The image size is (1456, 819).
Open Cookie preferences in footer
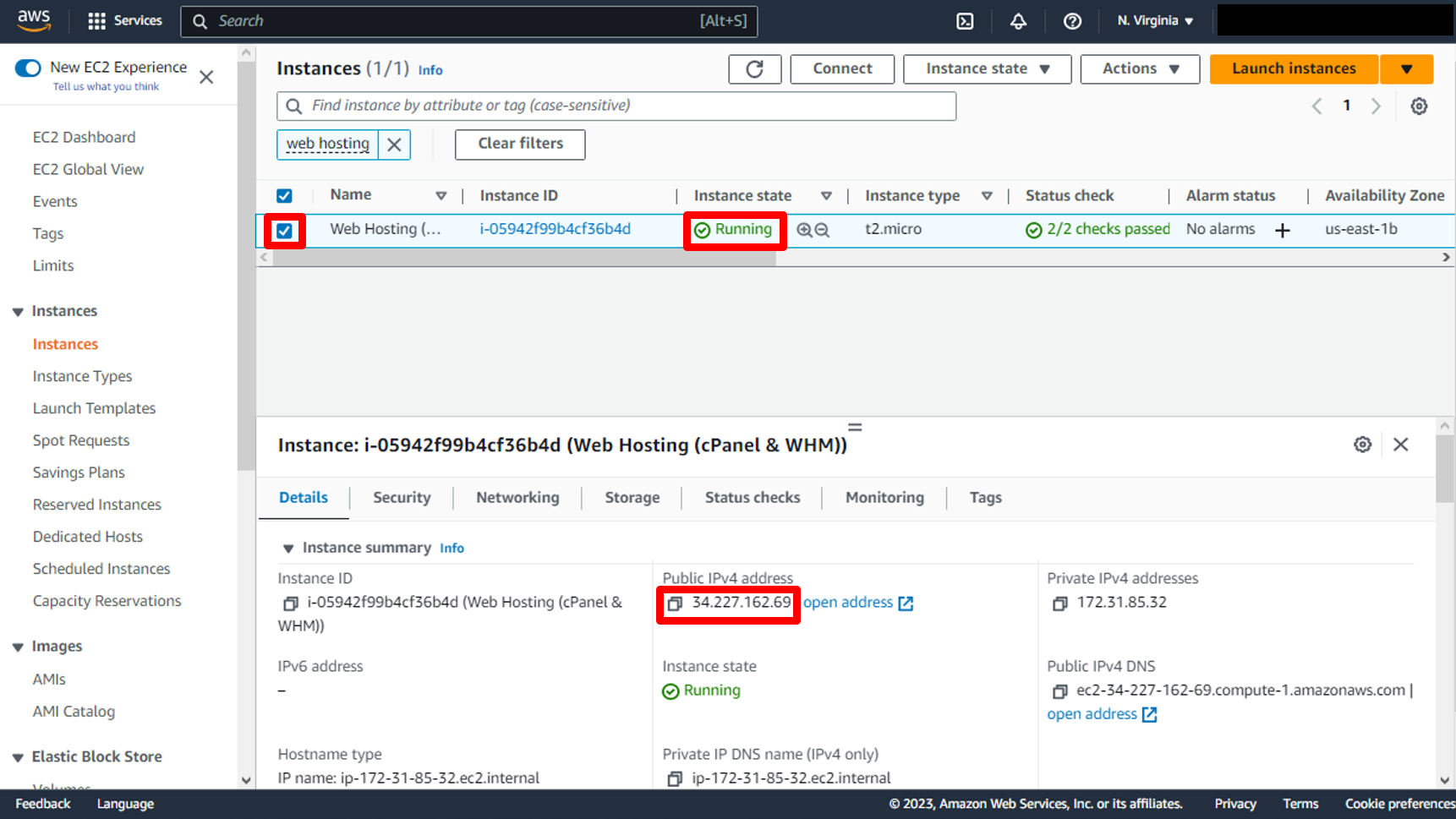(1399, 805)
